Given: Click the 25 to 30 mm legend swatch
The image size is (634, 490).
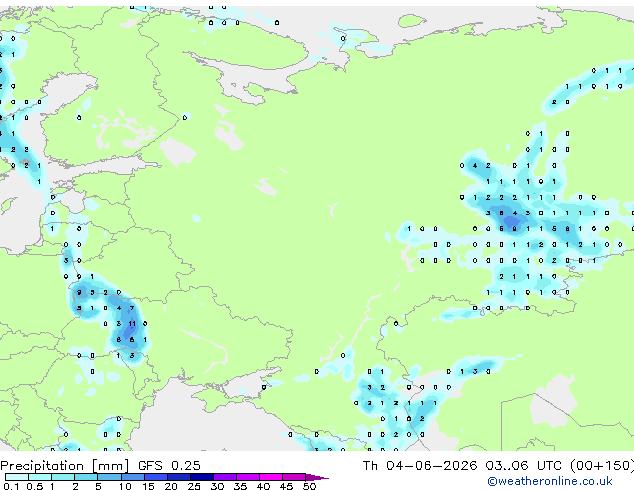Looking at the screenshot, I should [201, 477].
